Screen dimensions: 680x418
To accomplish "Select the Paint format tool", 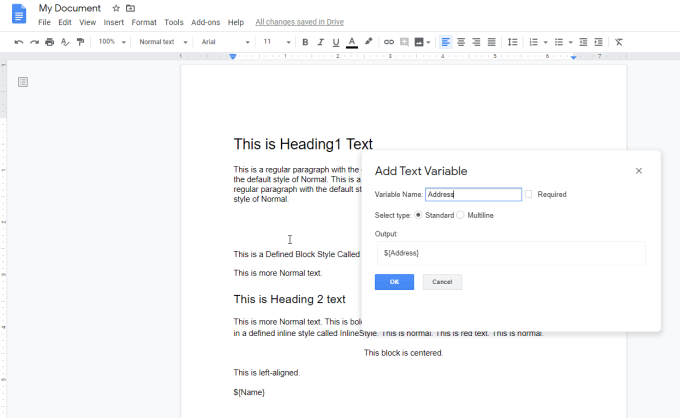I will pyautogui.click(x=80, y=42).
